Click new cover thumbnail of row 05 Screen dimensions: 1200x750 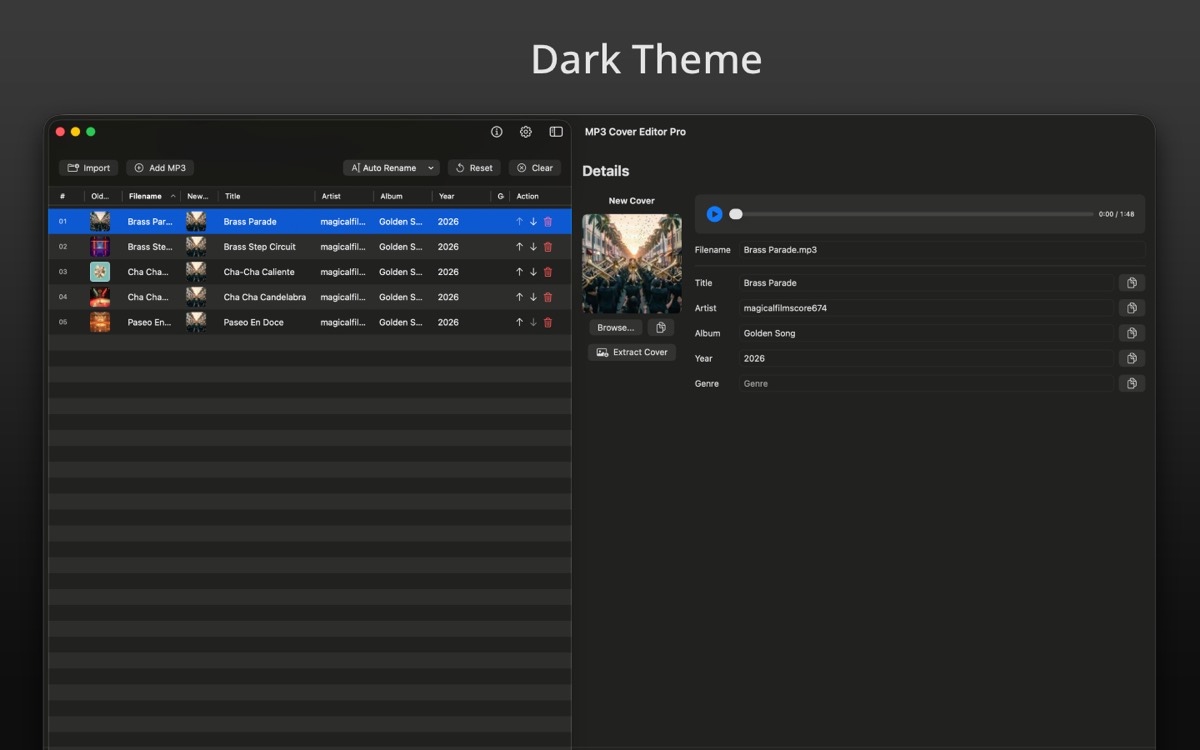tap(196, 322)
